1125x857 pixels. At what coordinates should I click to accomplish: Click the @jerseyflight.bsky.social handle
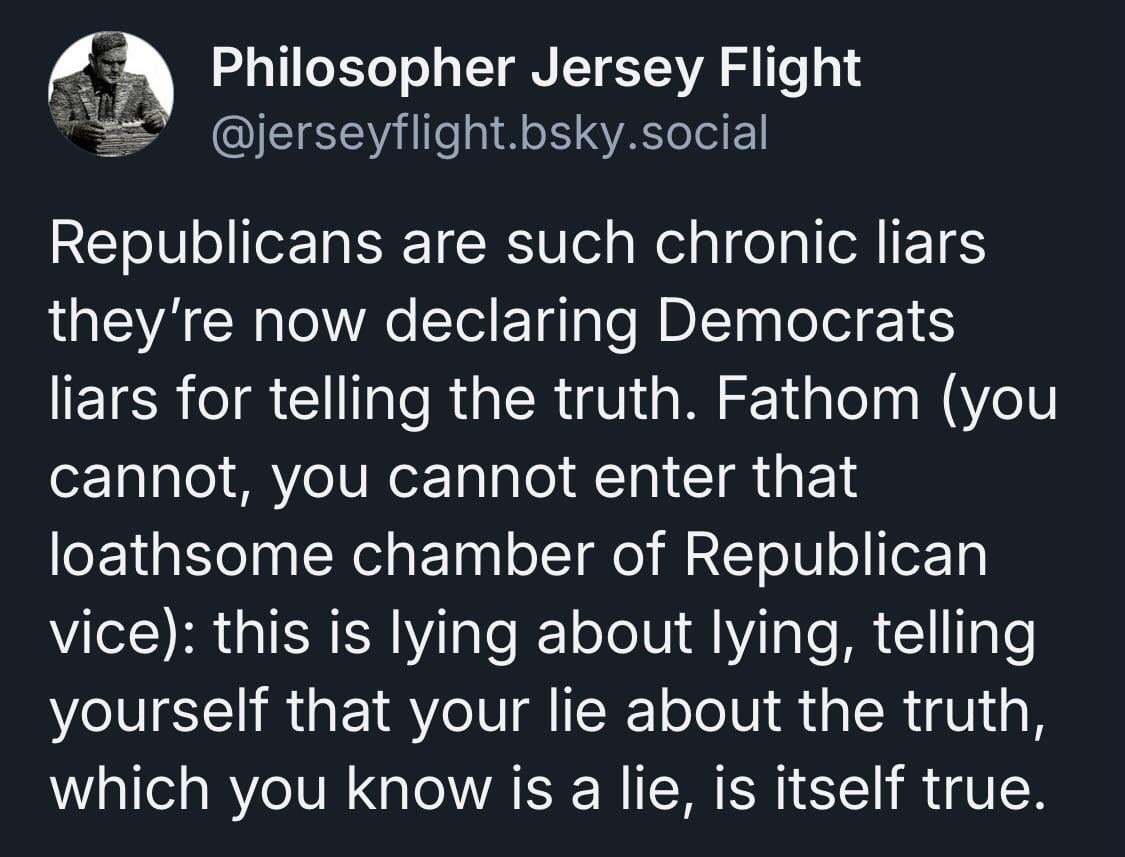coord(489,132)
